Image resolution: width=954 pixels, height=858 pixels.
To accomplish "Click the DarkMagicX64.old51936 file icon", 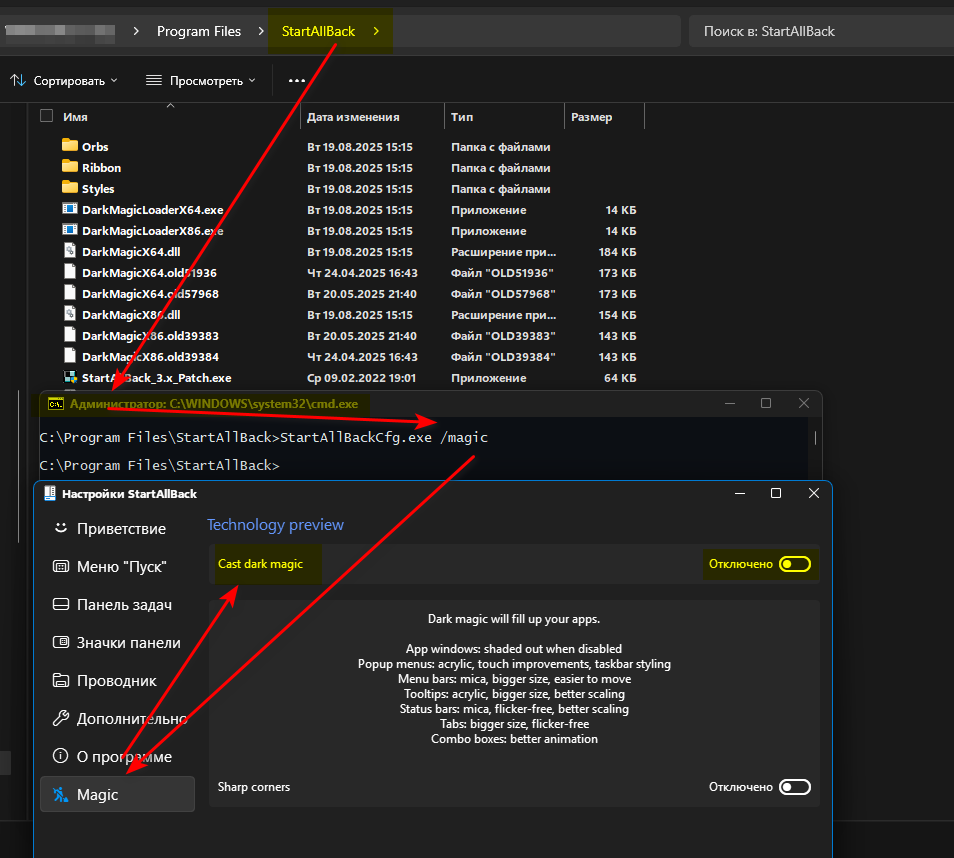I will tap(70, 272).
